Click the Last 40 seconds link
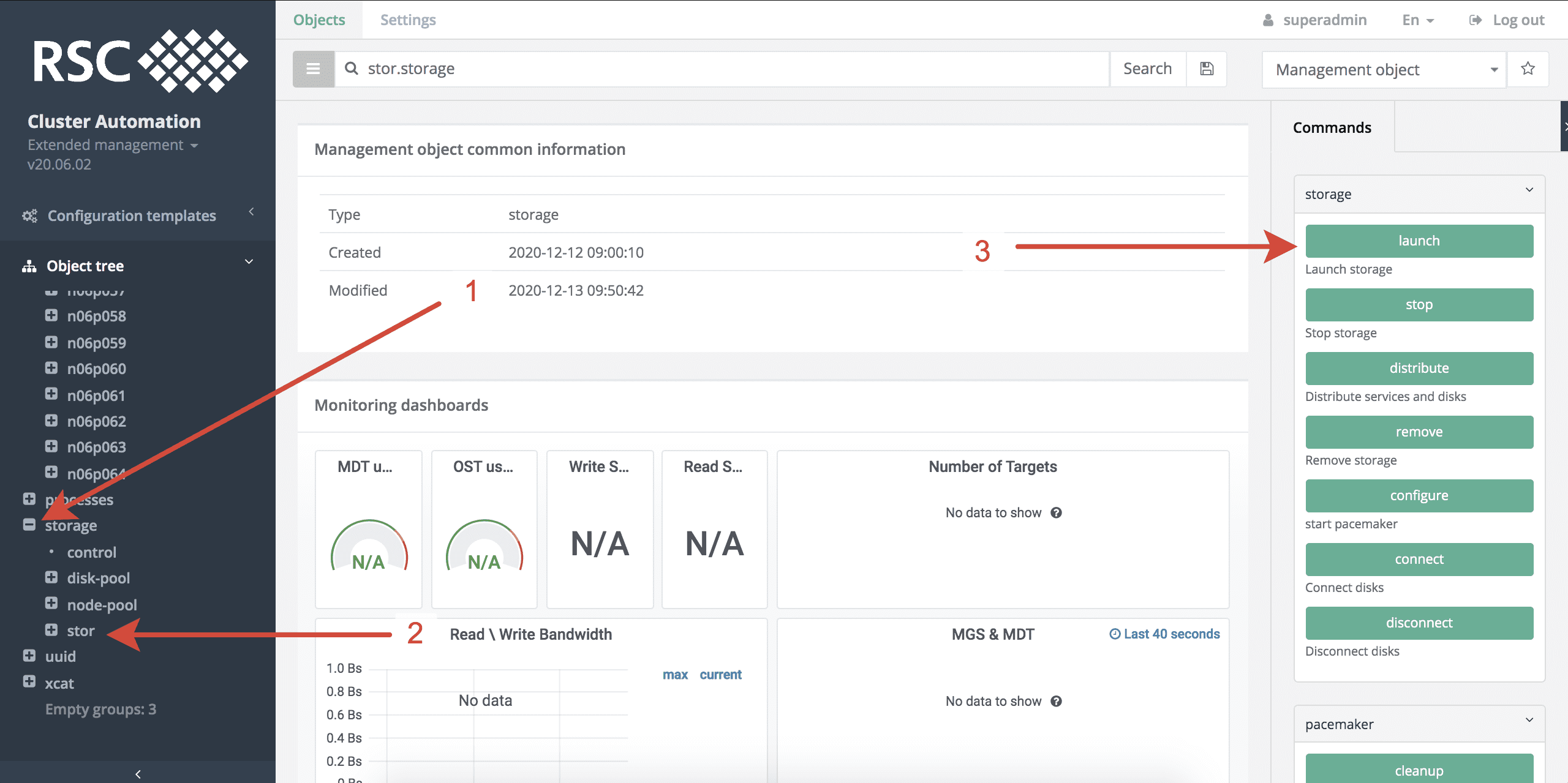The image size is (1568, 783). coord(1164,634)
